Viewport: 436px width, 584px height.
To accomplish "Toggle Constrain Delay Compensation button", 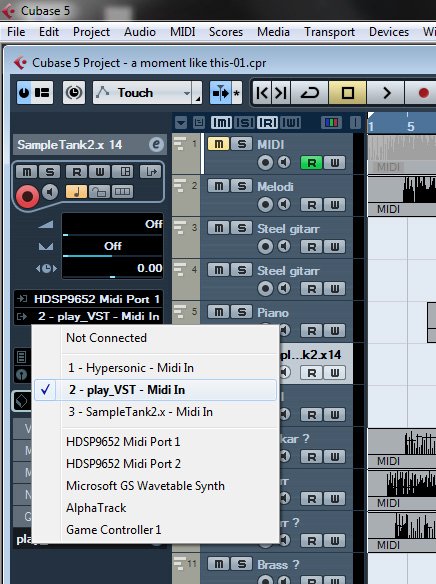I will click(x=24, y=92).
